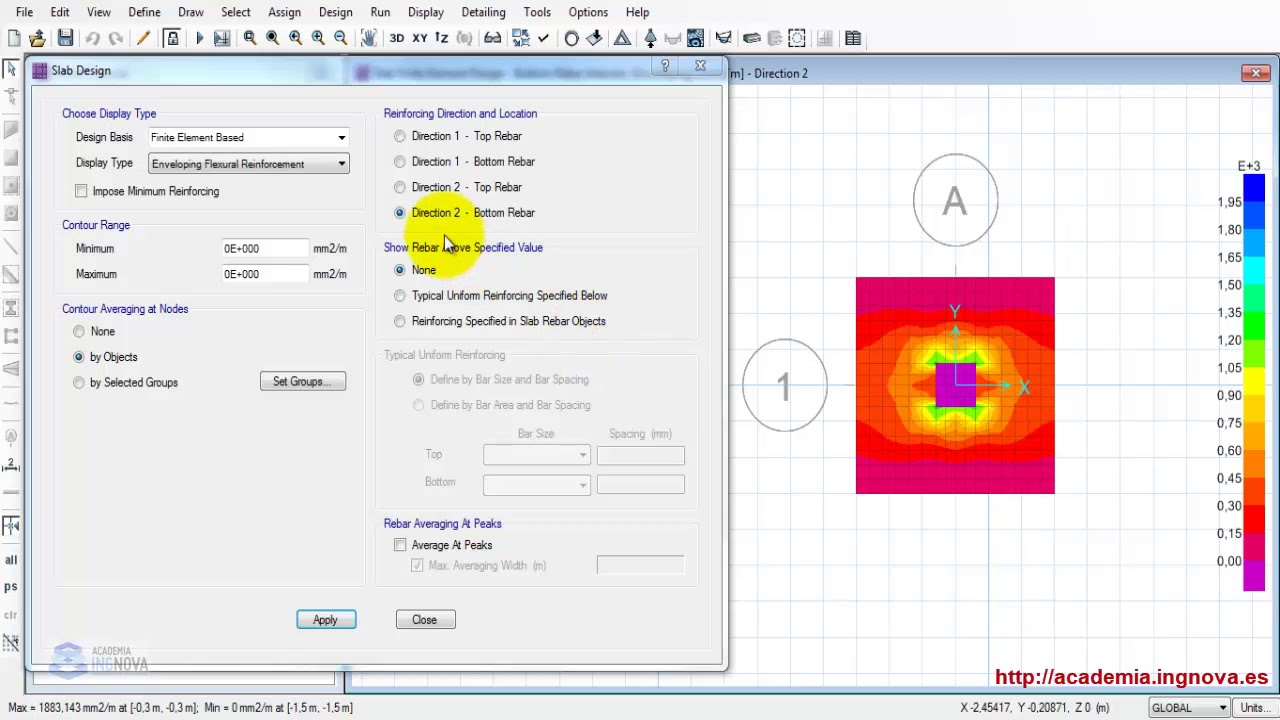Image resolution: width=1280 pixels, height=720 pixels.
Task: Switch to the 3D view icon
Action: point(397,38)
